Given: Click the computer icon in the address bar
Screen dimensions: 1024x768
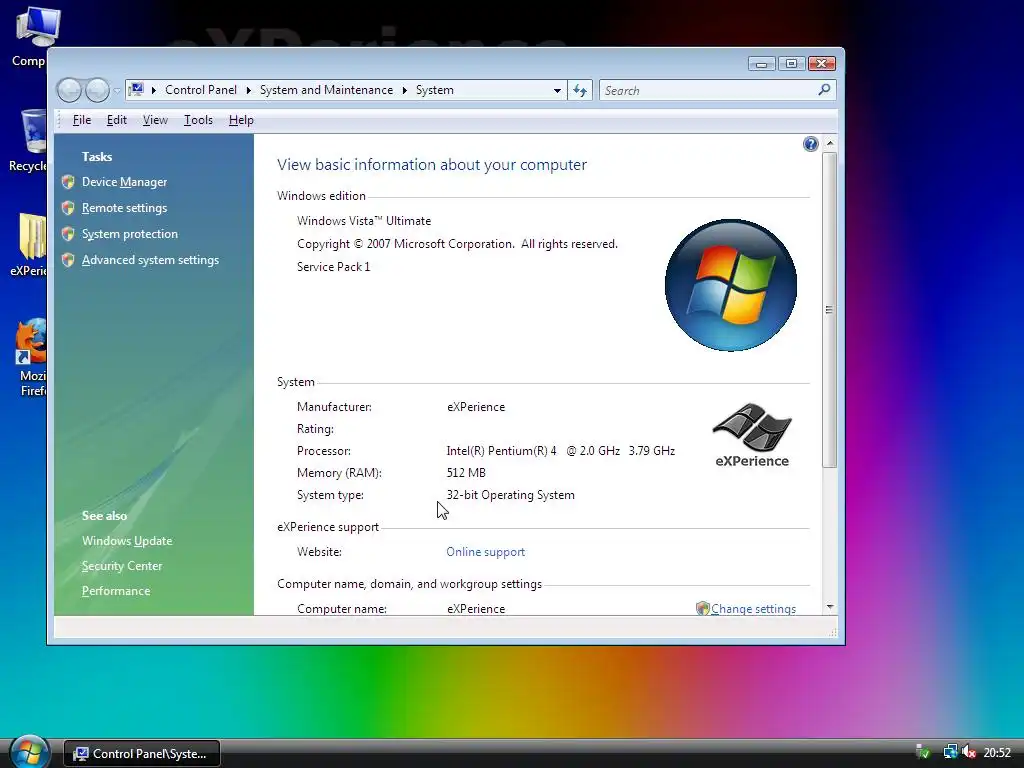Looking at the screenshot, I should (x=136, y=89).
